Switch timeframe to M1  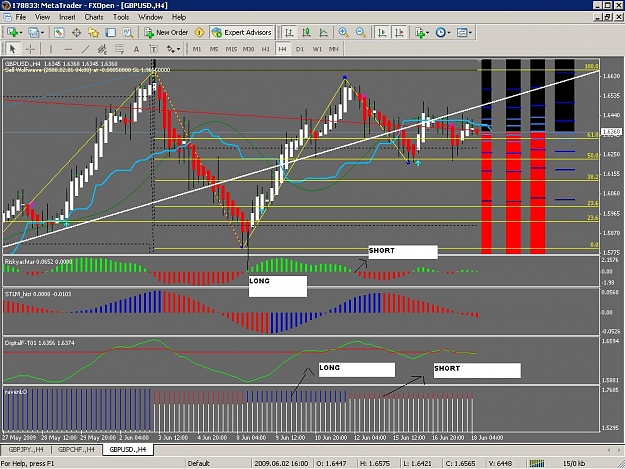[197, 49]
